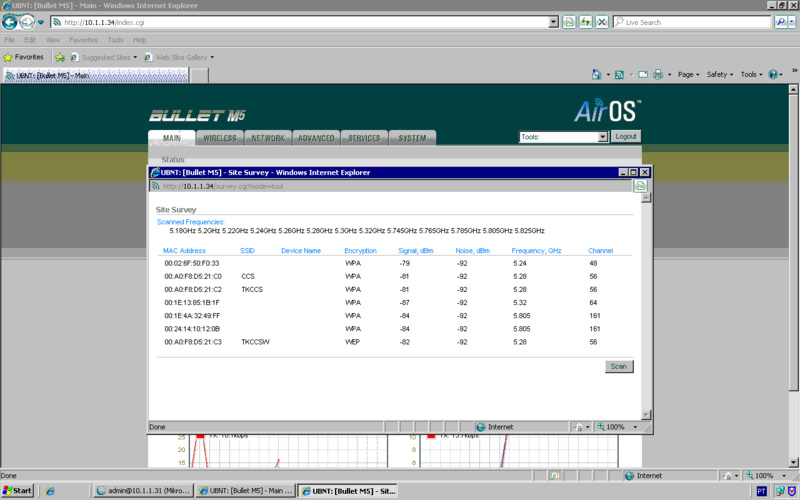Select MAC address 00:02:6F:50:F0:33 row
This screenshot has width=800, height=500.
point(394,263)
